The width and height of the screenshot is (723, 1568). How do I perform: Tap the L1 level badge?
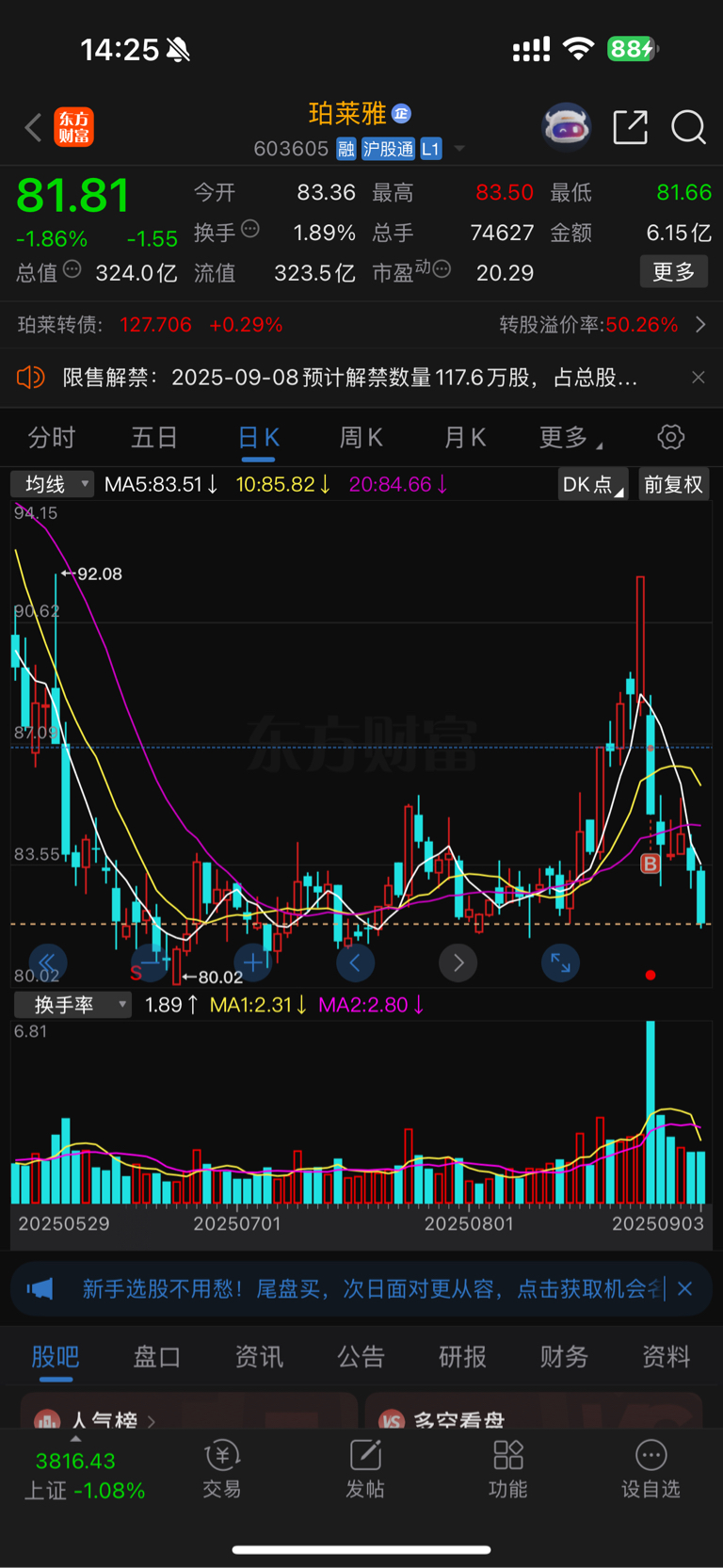click(x=430, y=149)
